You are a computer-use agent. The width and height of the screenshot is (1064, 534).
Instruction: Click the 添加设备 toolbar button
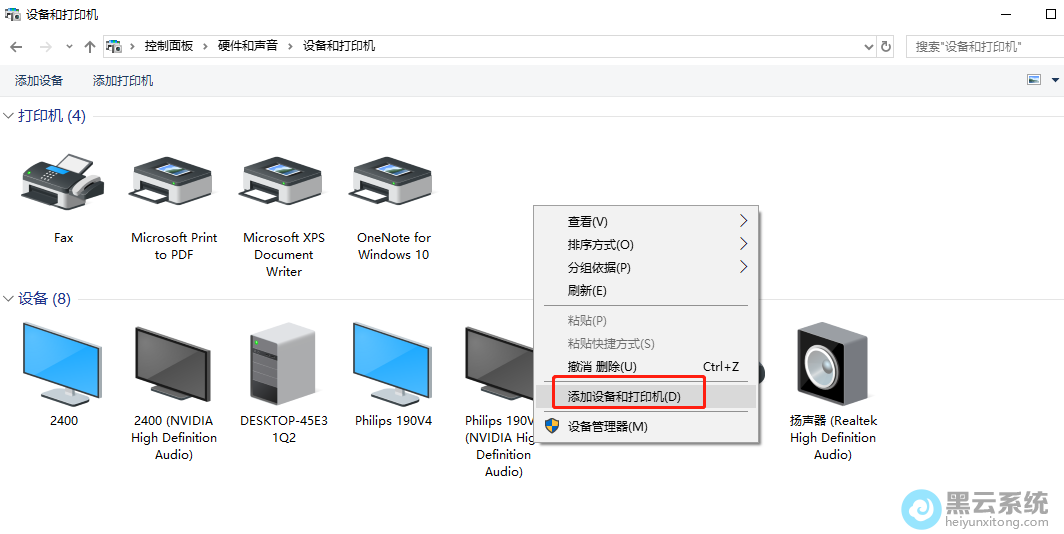click(39, 80)
